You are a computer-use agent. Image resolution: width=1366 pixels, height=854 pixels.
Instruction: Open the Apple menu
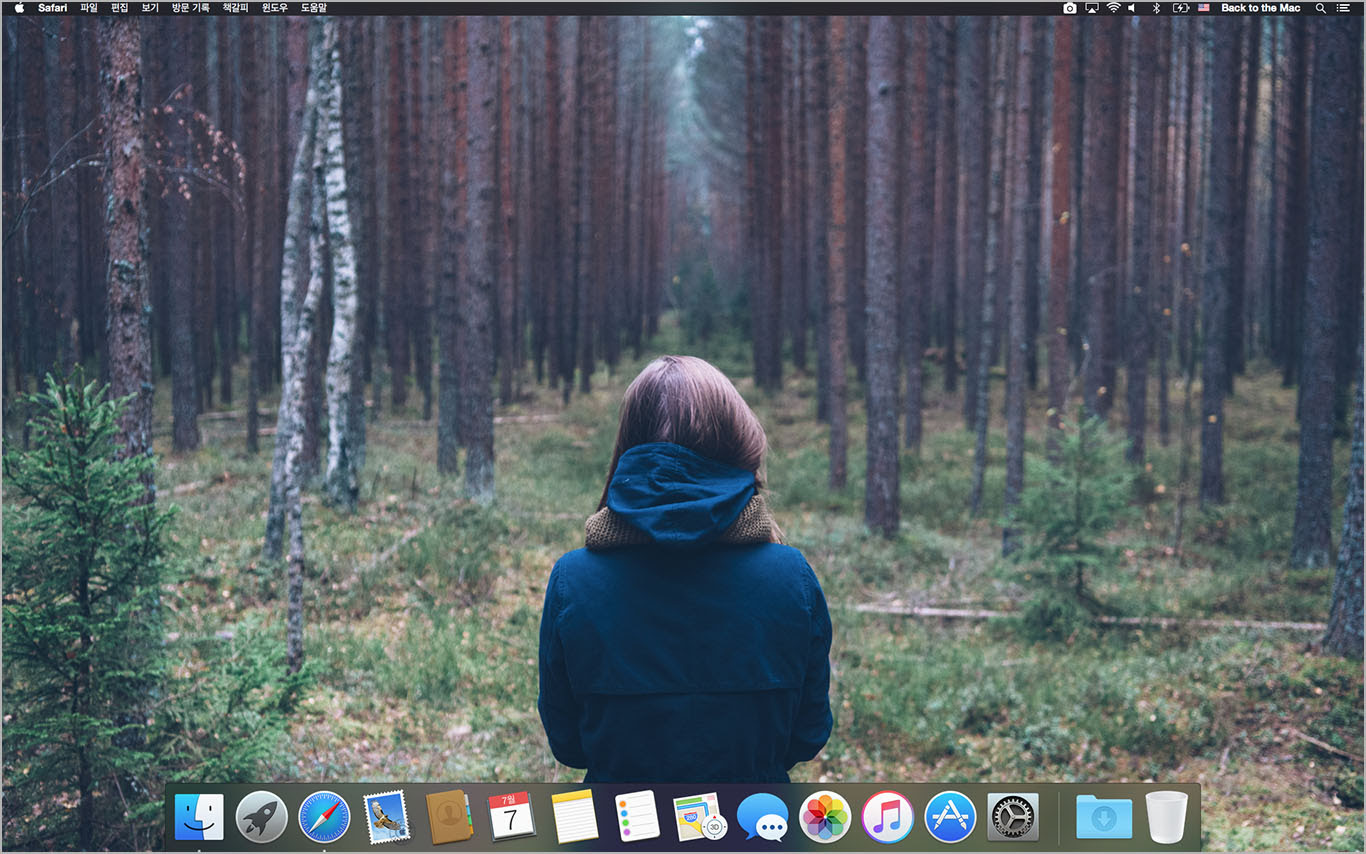(x=19, y=8)
